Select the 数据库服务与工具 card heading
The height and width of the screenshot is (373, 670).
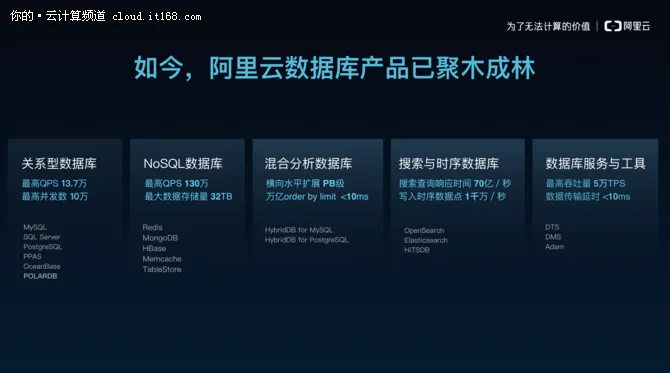[x=595, y=163]
